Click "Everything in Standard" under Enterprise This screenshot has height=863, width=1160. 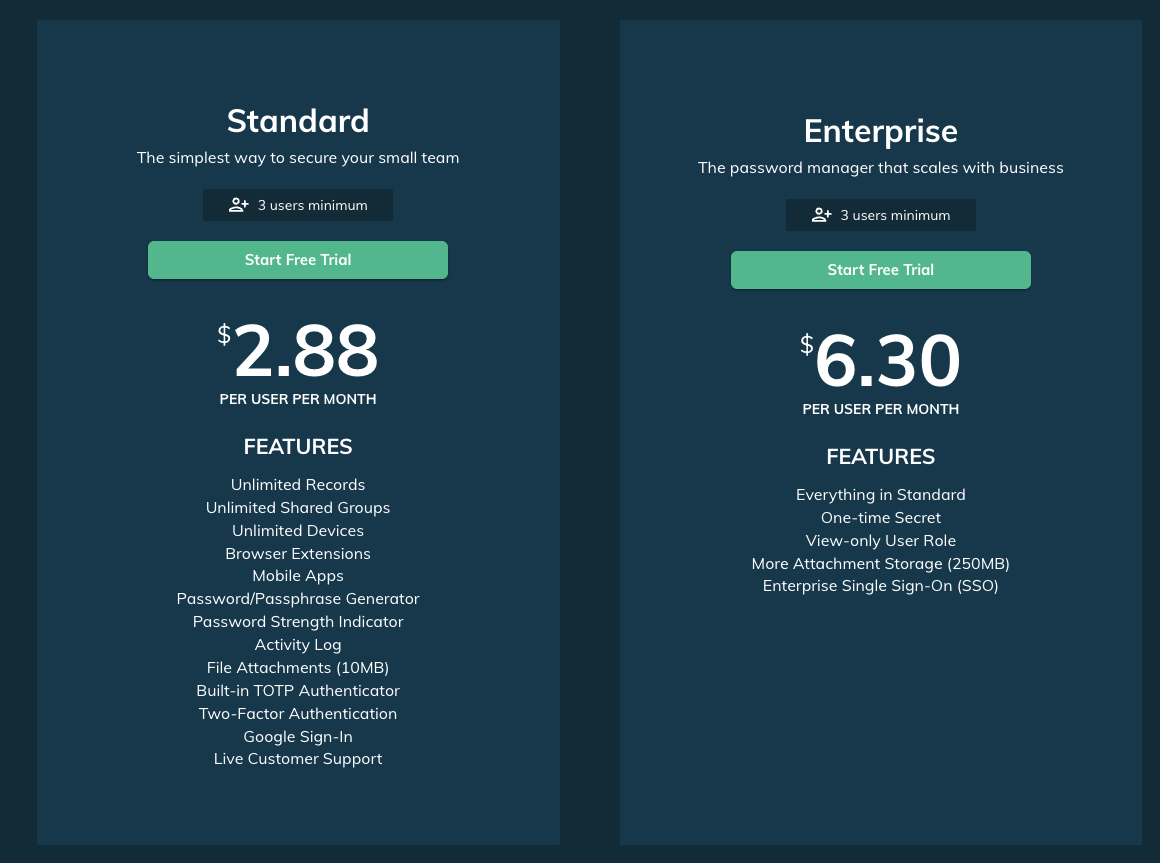pyautogui.click(x=880, y=495)
